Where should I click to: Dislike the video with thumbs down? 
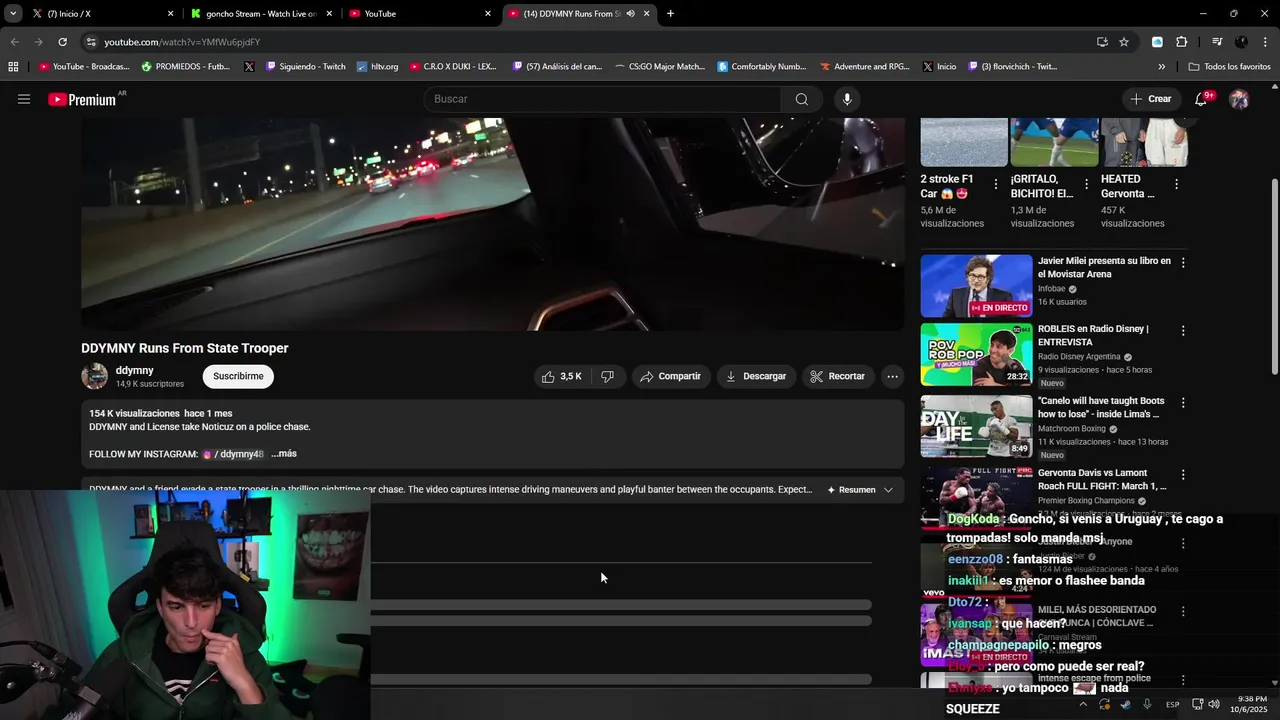tap(607, 376)
